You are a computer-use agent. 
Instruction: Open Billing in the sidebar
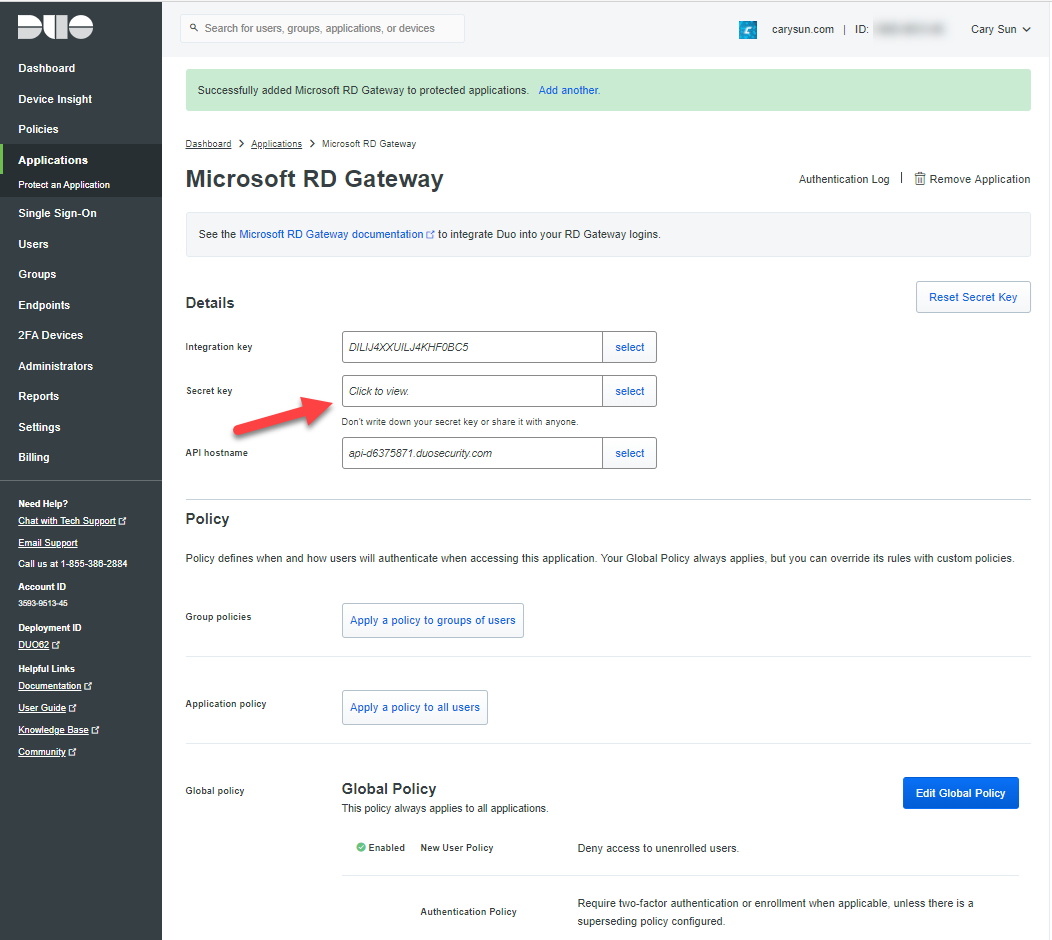tap(34, 458)
